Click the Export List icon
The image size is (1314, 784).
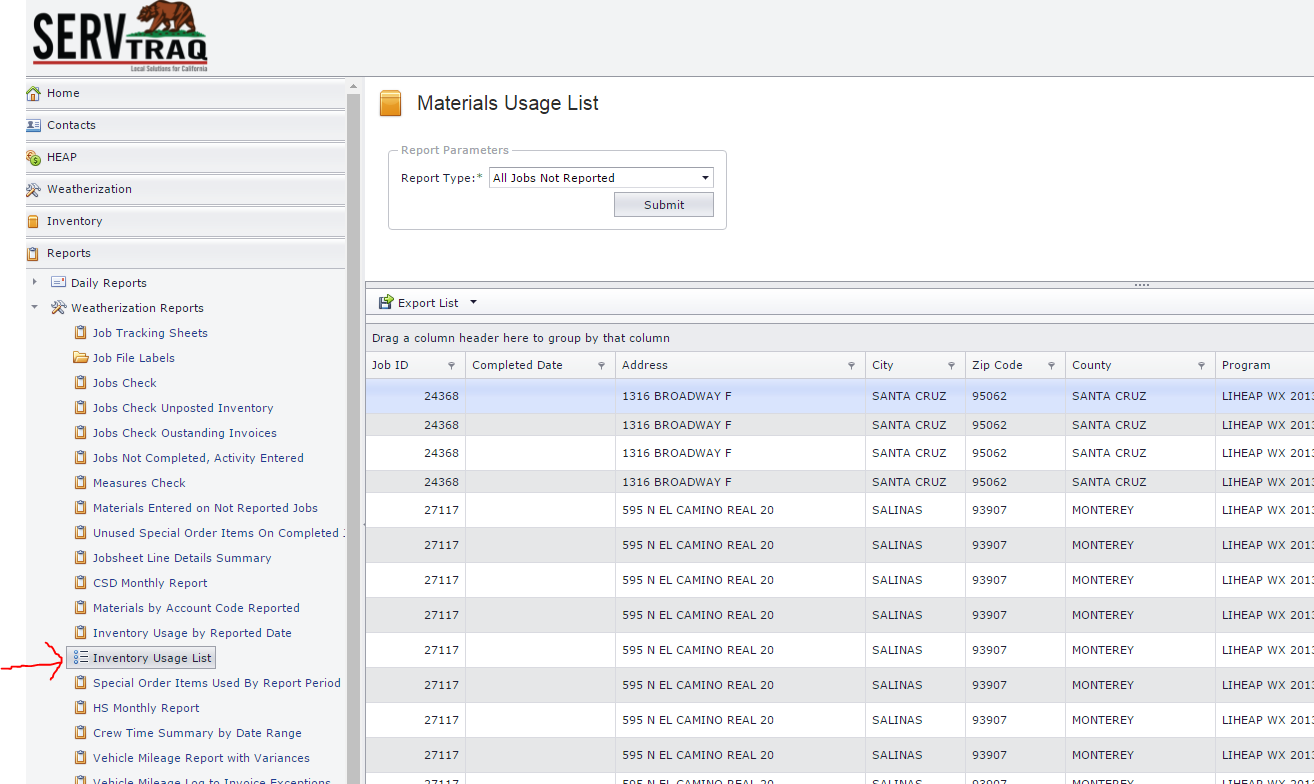(x=384, y=302)
